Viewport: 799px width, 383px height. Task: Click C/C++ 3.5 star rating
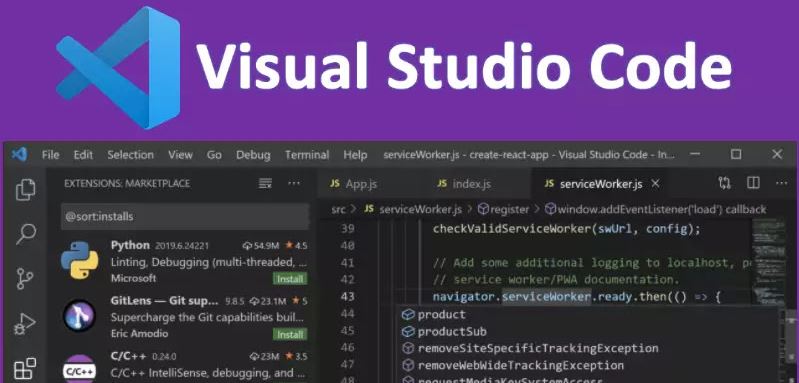(296, 357)
